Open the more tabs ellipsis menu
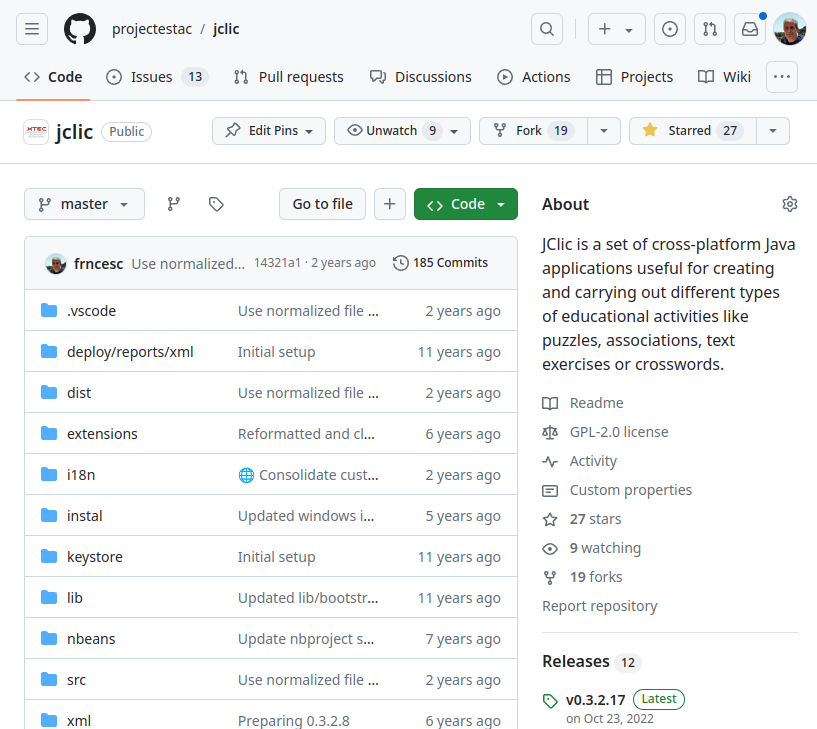This screenshot has height=729, width=817. pyautogui.click(x=782, y=77)
